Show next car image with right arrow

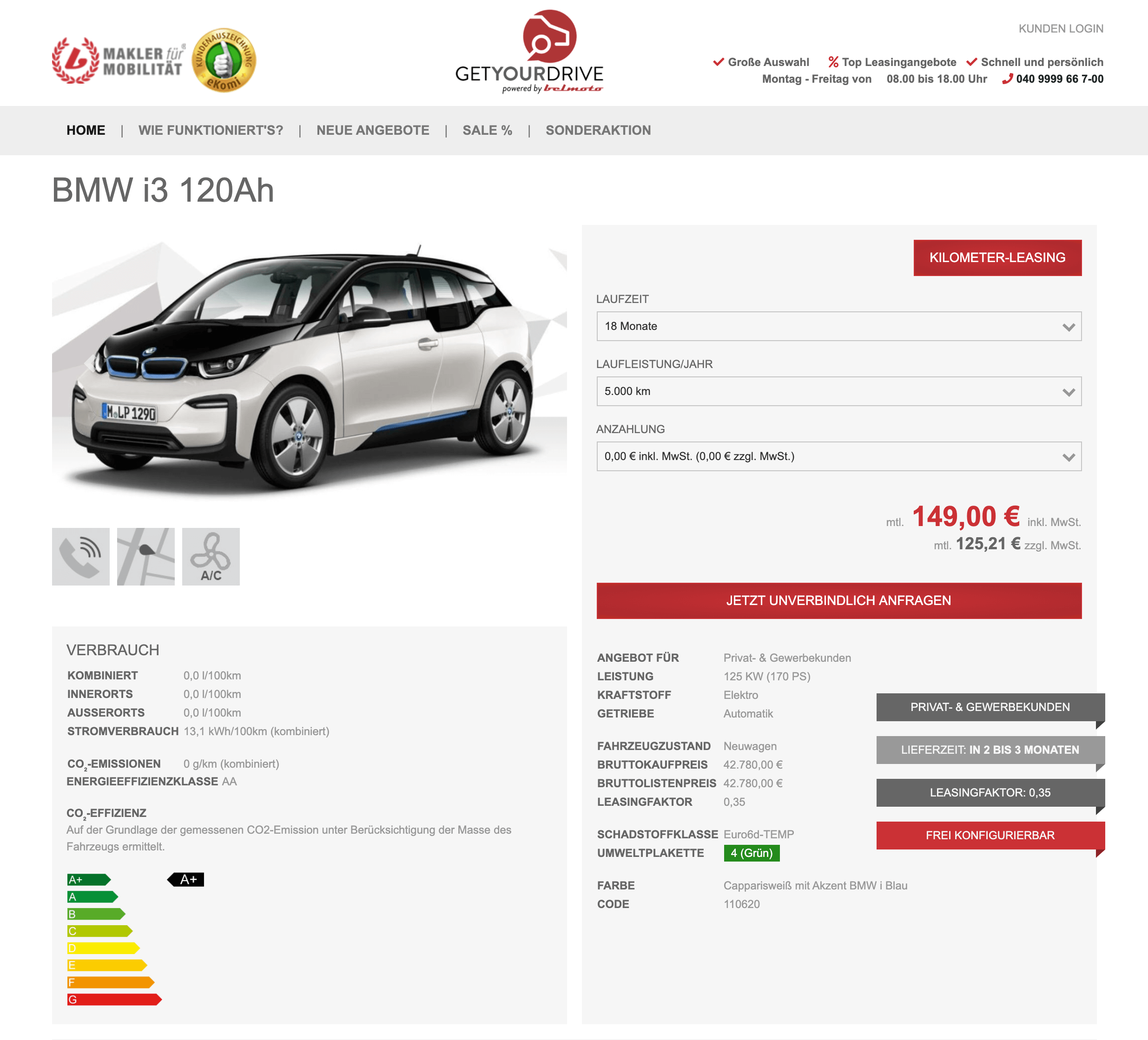(528, 363)
